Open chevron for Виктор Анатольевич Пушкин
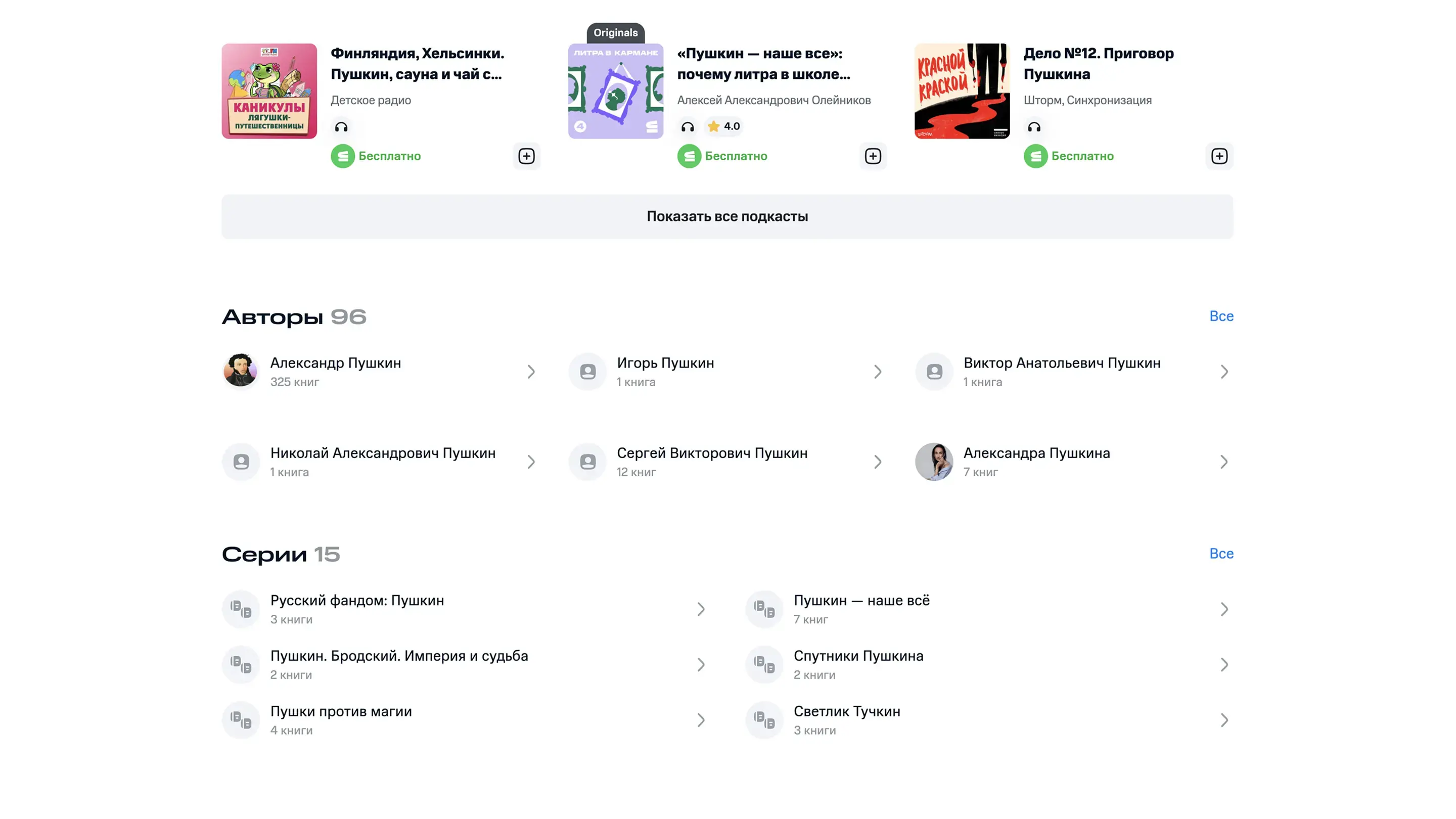Image resolution: width=1456 pixels, height=819 pixels. pyautogui.click(x=1223, y=372)
